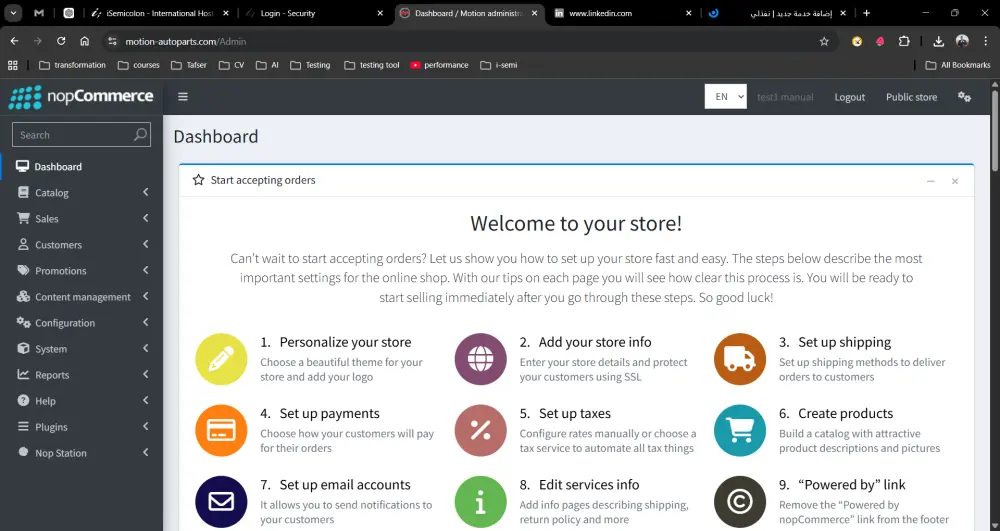The width and height of the screenshot is (1000, 531).
Task: Open the browser profile avatar
Action: tap(962, 41)
